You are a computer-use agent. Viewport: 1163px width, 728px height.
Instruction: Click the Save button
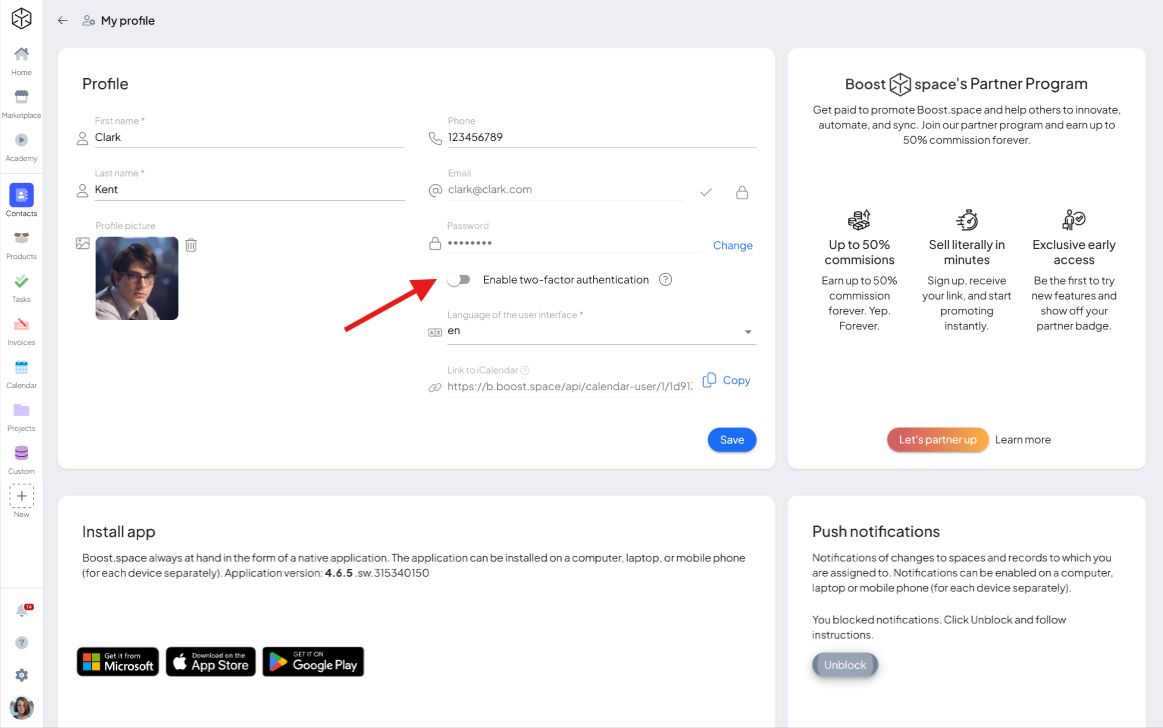pyautogui.click(x=732, y=440)
